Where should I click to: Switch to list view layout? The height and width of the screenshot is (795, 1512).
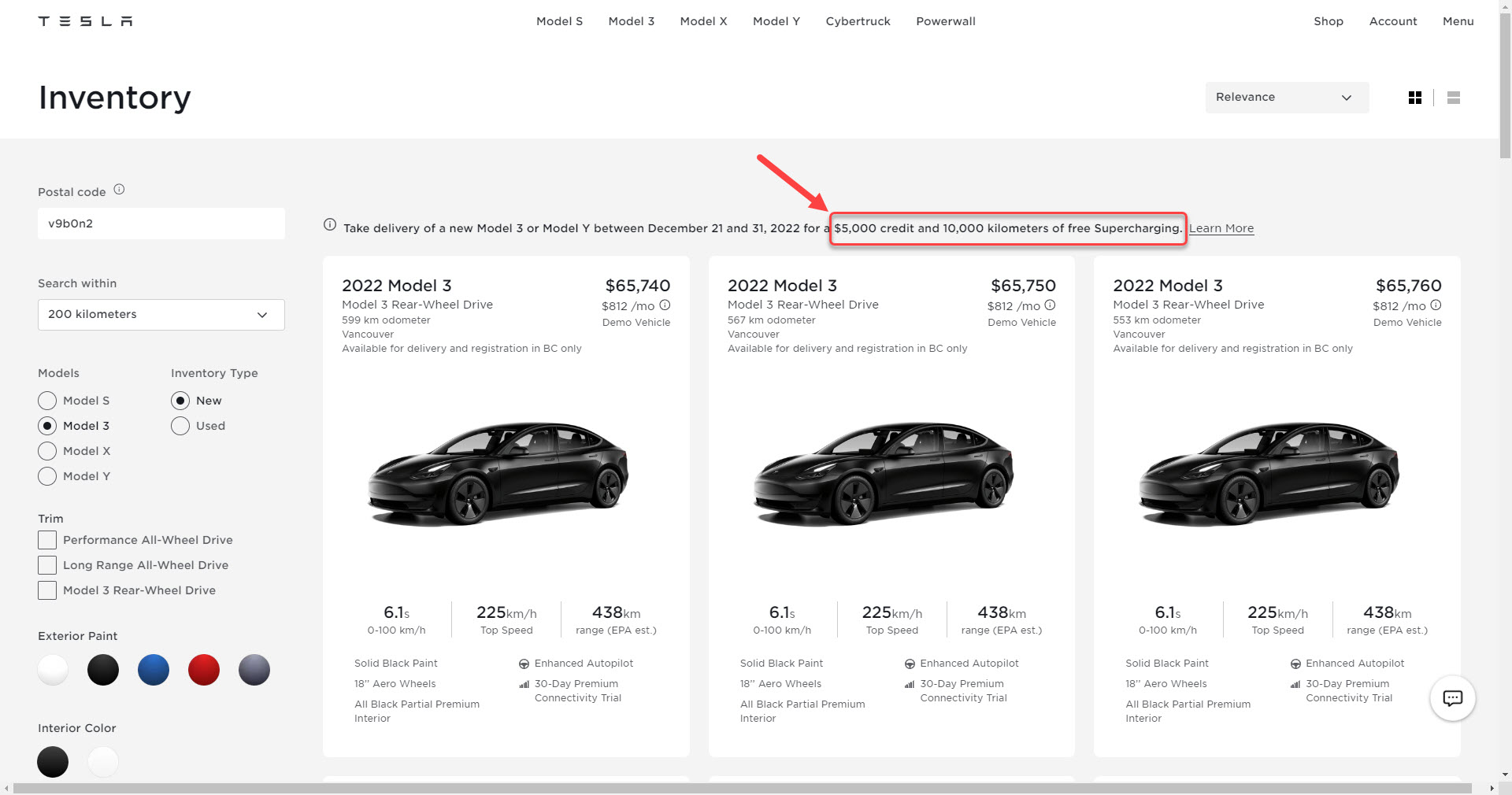[1454, 98]
